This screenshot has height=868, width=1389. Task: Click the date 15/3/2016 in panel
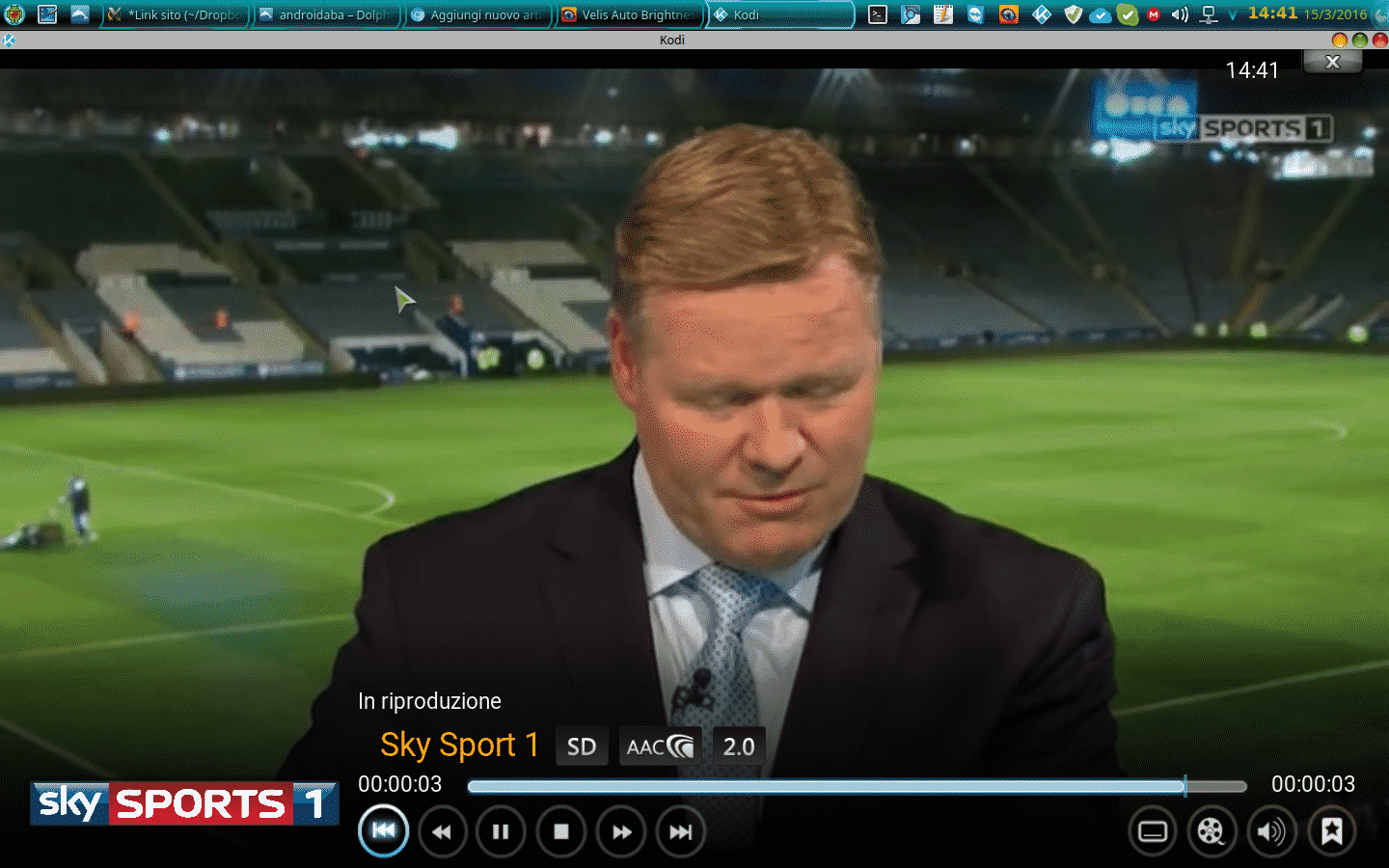point(1336,14)
